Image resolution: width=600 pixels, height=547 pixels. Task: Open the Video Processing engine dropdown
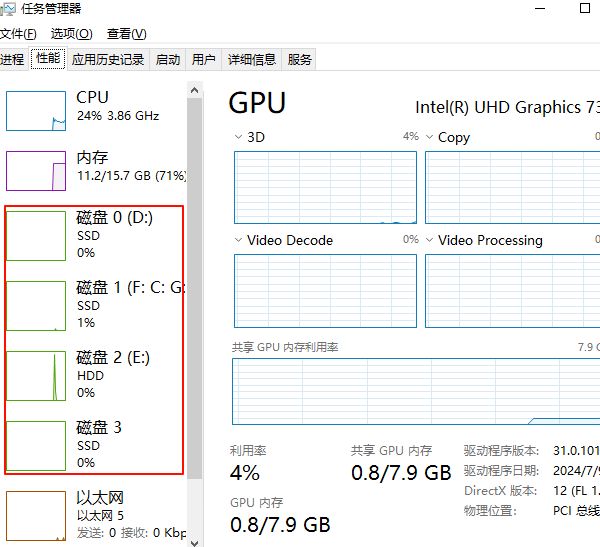[x=429, y=240]
